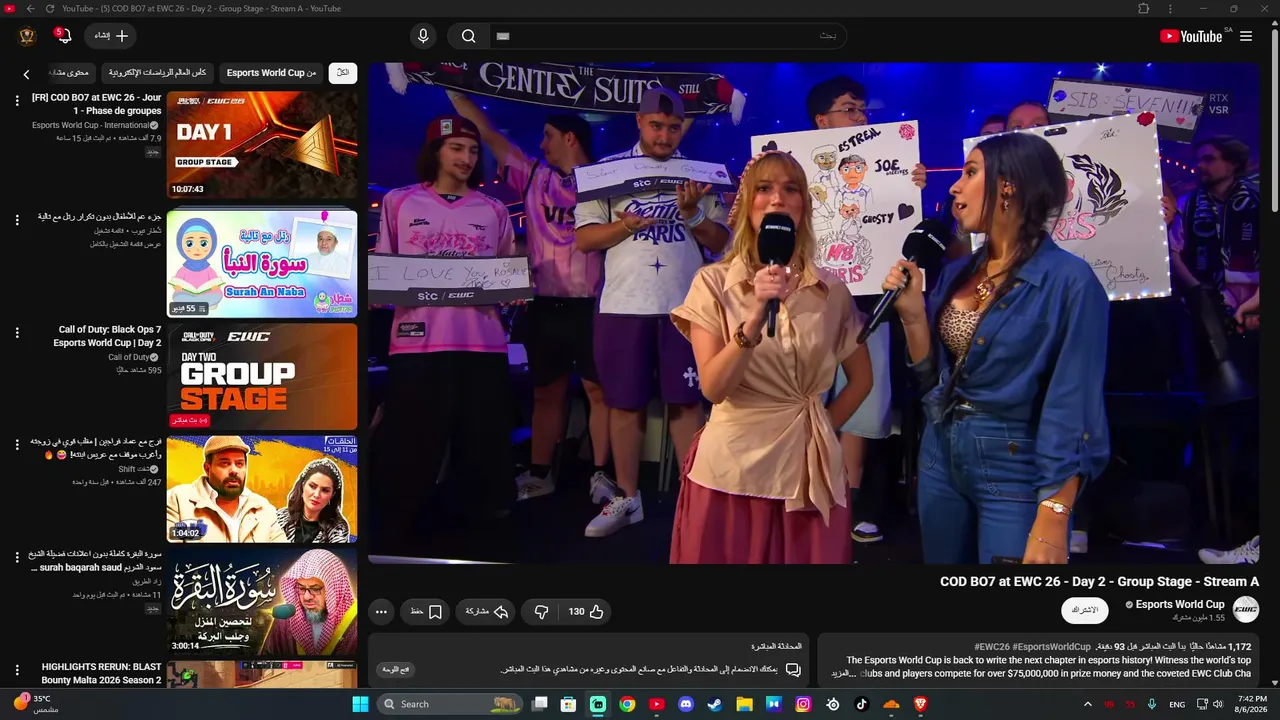Open '[FR] COD BO7 at EWC 26' video title
Viewport: 1280px width, 720px height.
[96, 104]
